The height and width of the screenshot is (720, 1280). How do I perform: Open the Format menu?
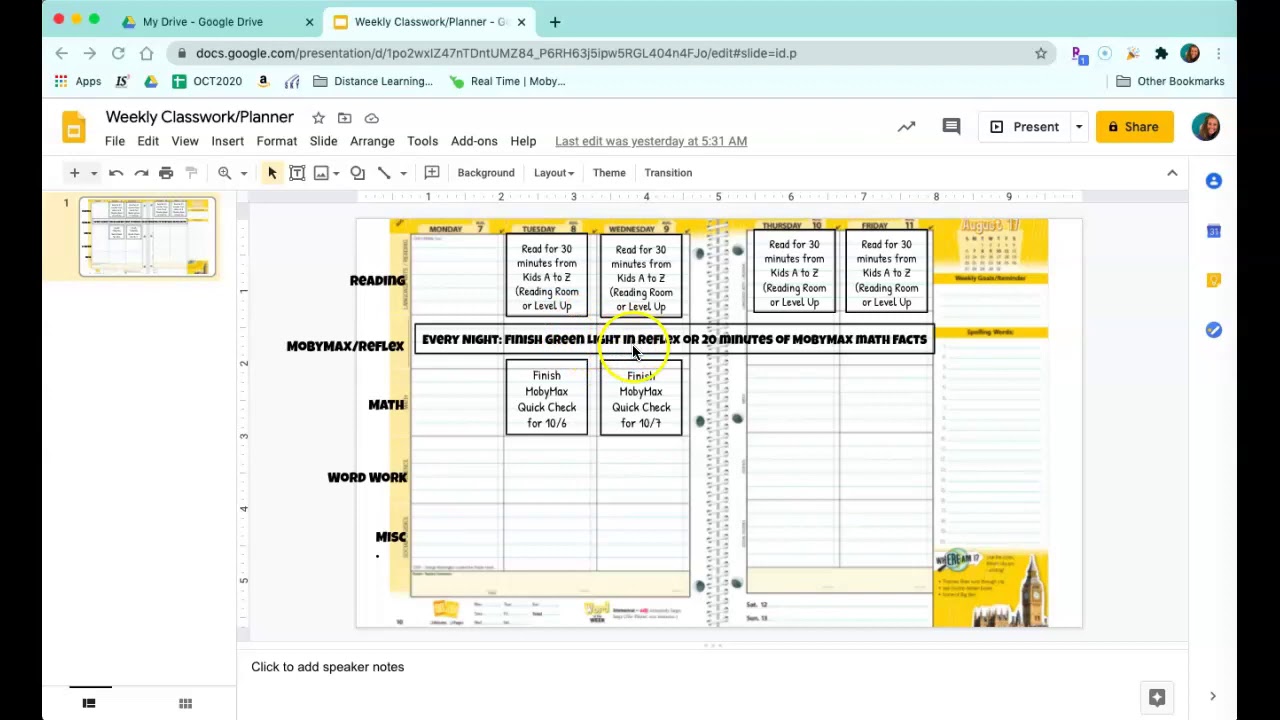coord(277,141)
